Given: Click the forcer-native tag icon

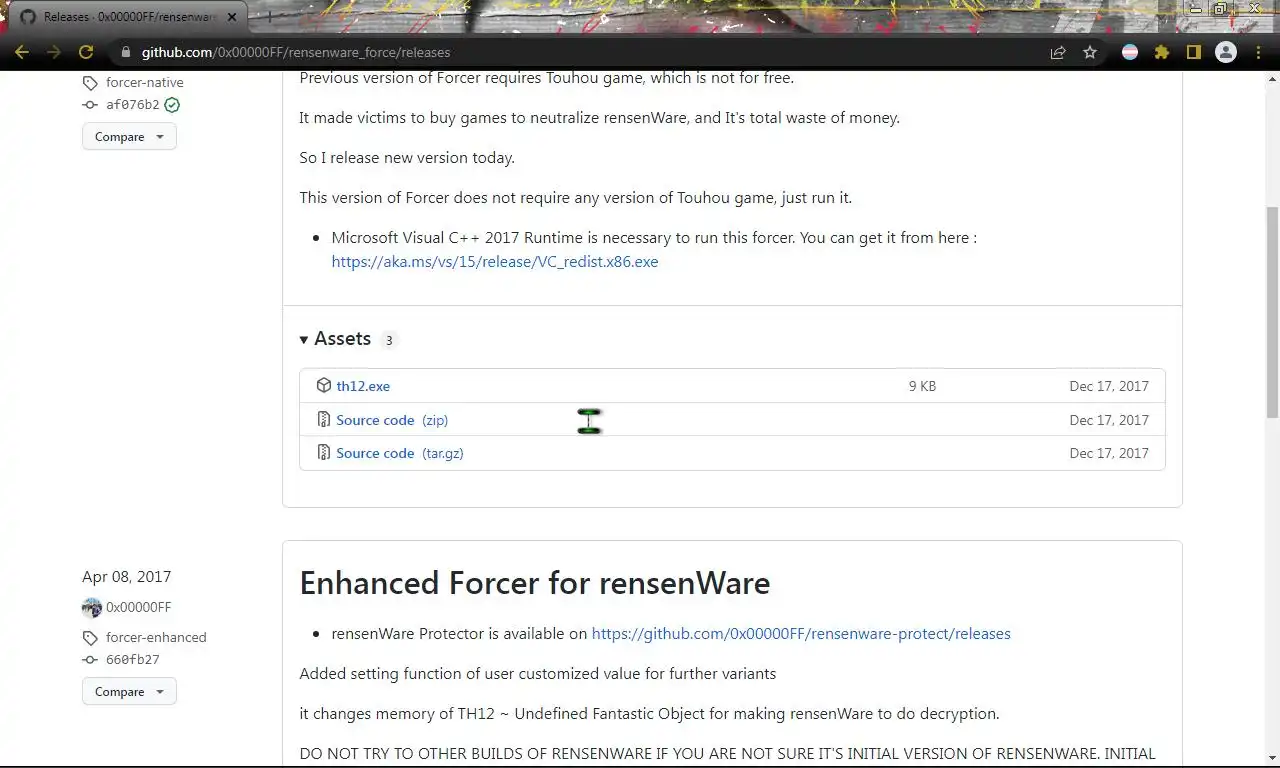Looking at the screenshot, I should (90, 83).
